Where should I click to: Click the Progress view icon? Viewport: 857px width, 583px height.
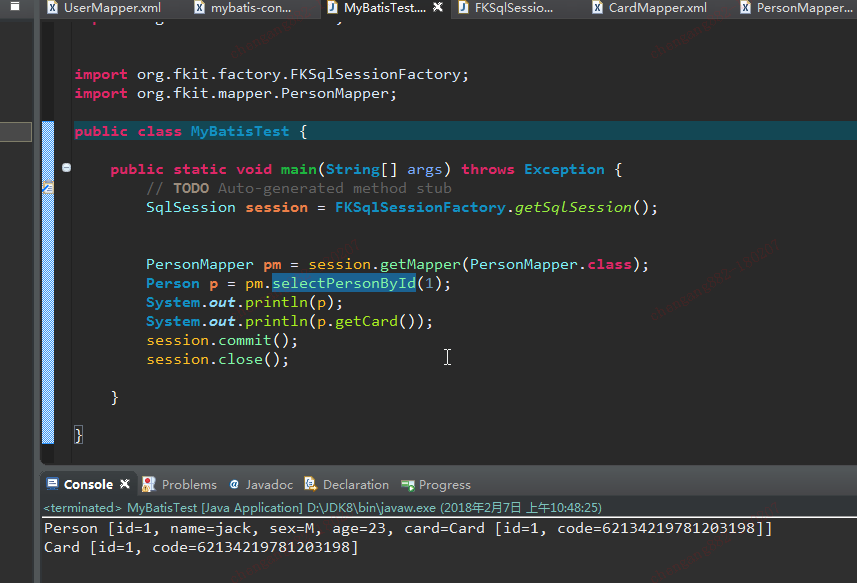(x=408, y=485)
